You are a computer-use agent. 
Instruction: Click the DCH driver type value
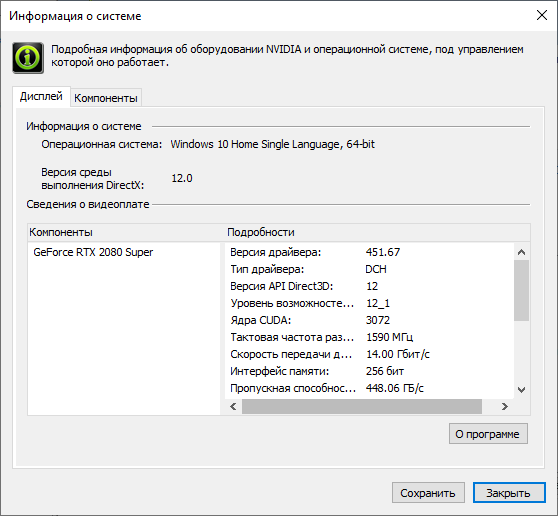(x=376, y=269)
